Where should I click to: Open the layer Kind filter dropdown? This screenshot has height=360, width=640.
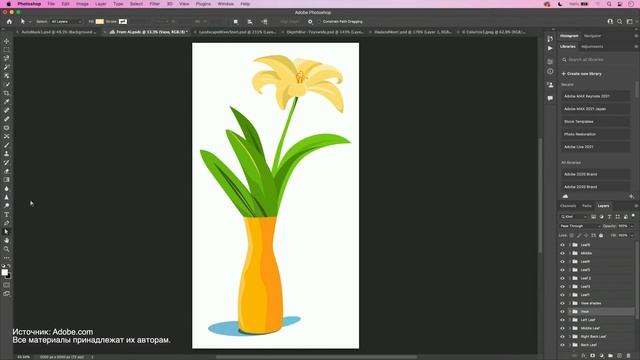tap(574, 217)
